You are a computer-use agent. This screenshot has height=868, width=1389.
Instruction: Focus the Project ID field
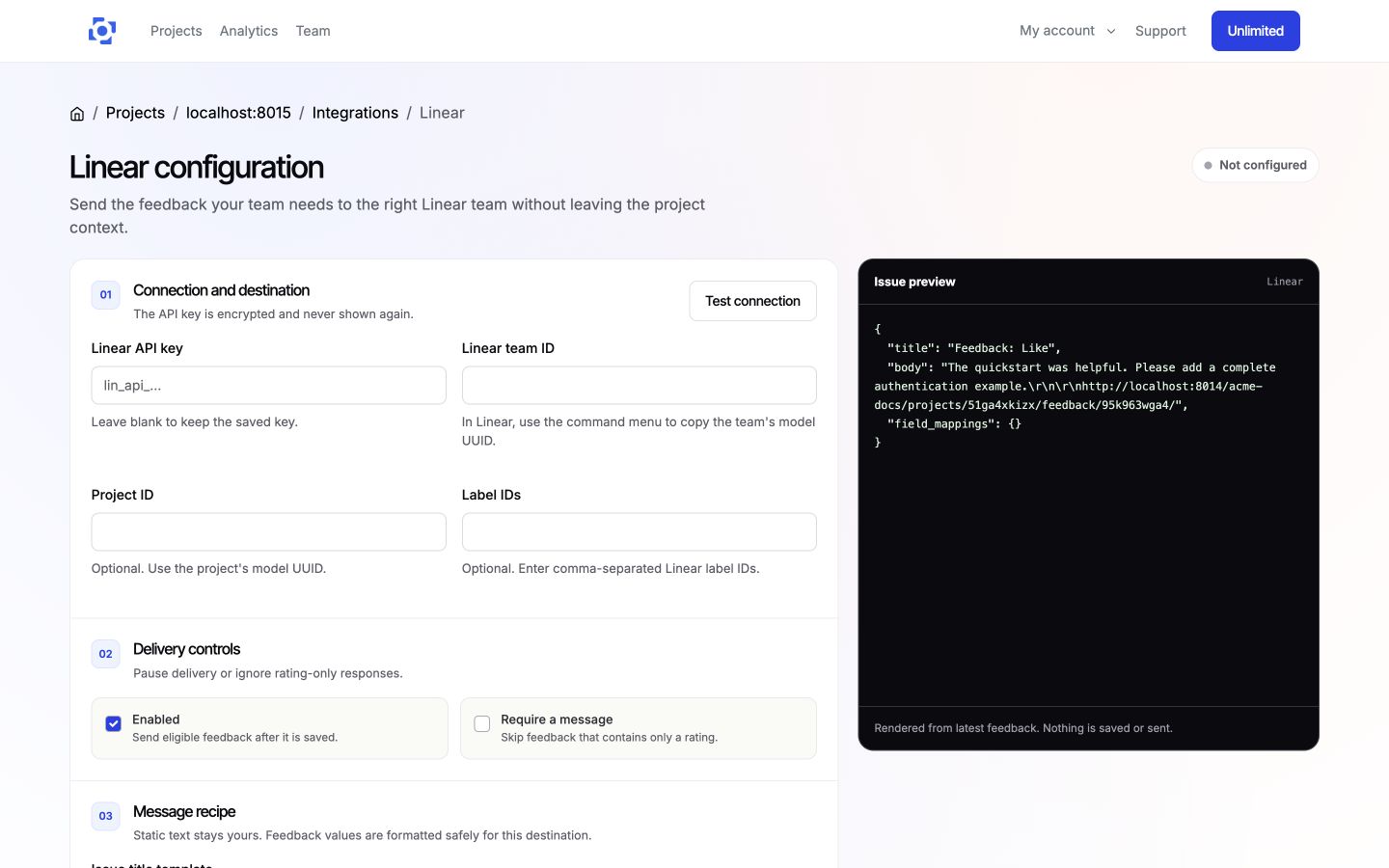269,531
